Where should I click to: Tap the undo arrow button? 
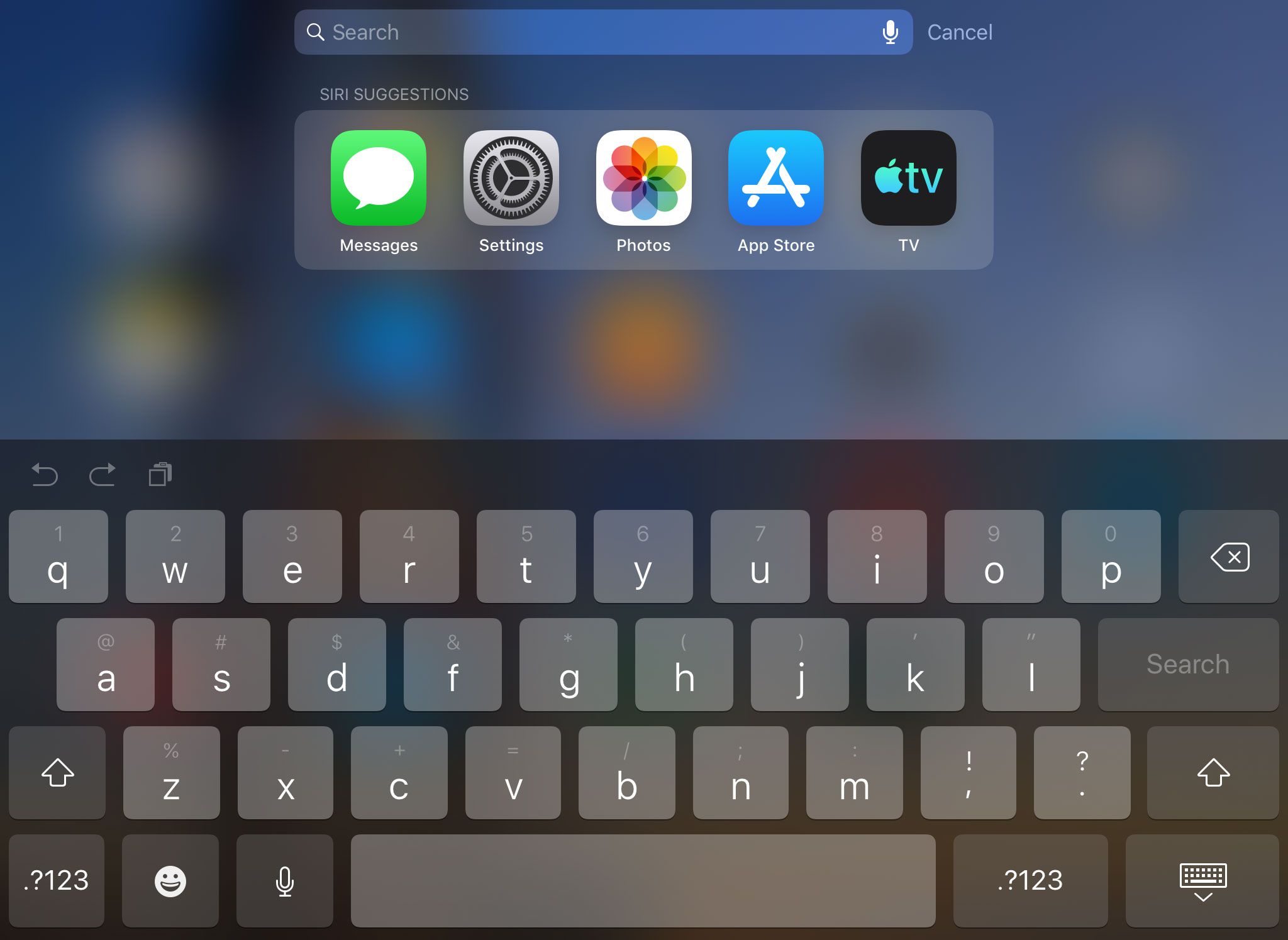pos(45,474)
